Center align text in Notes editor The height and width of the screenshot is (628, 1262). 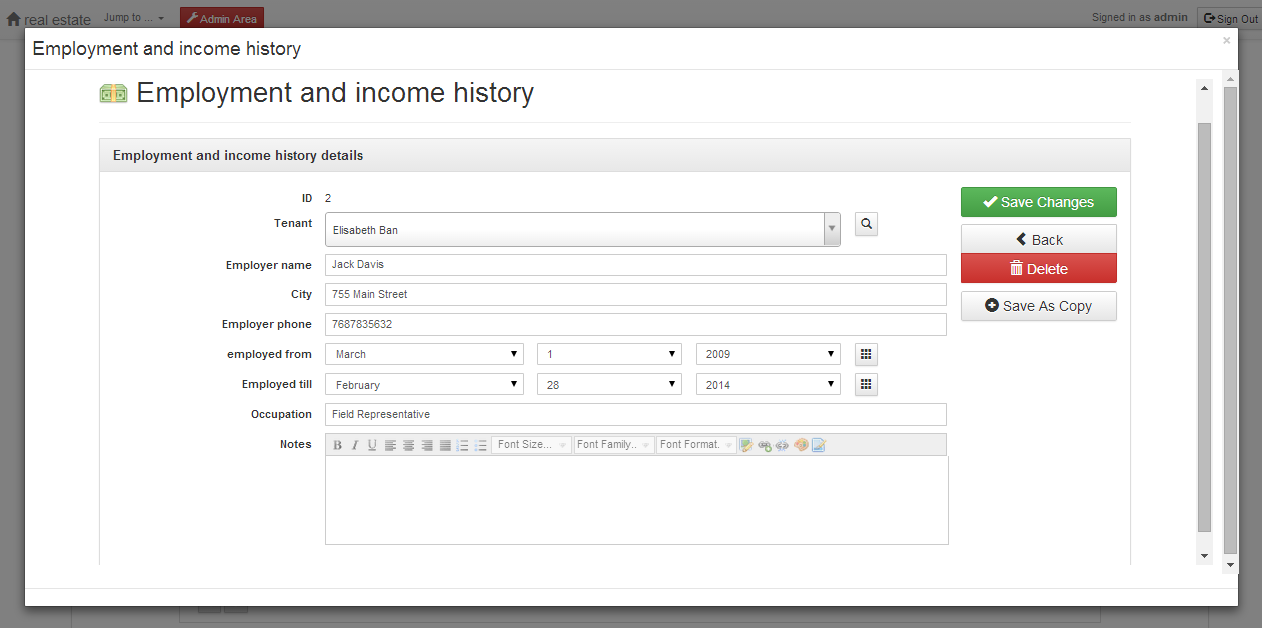408,445
